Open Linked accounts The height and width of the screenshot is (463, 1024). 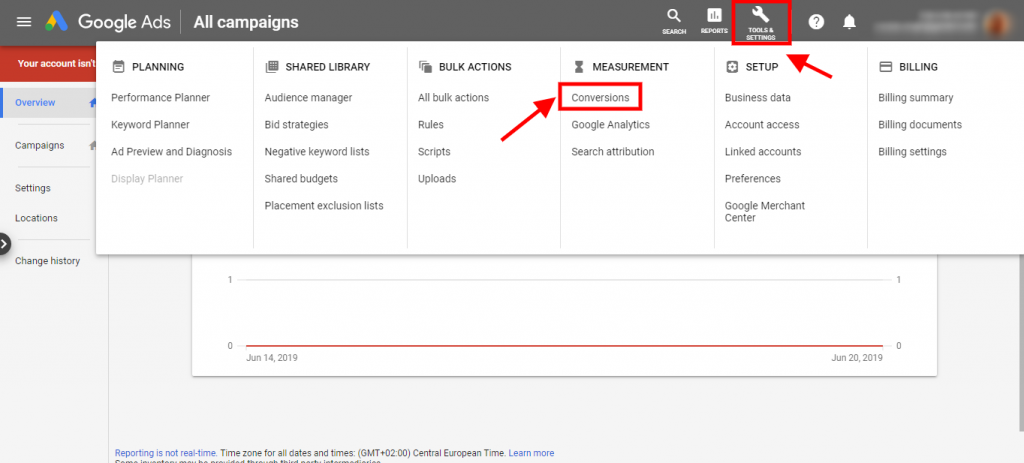(x=763, y=152)
